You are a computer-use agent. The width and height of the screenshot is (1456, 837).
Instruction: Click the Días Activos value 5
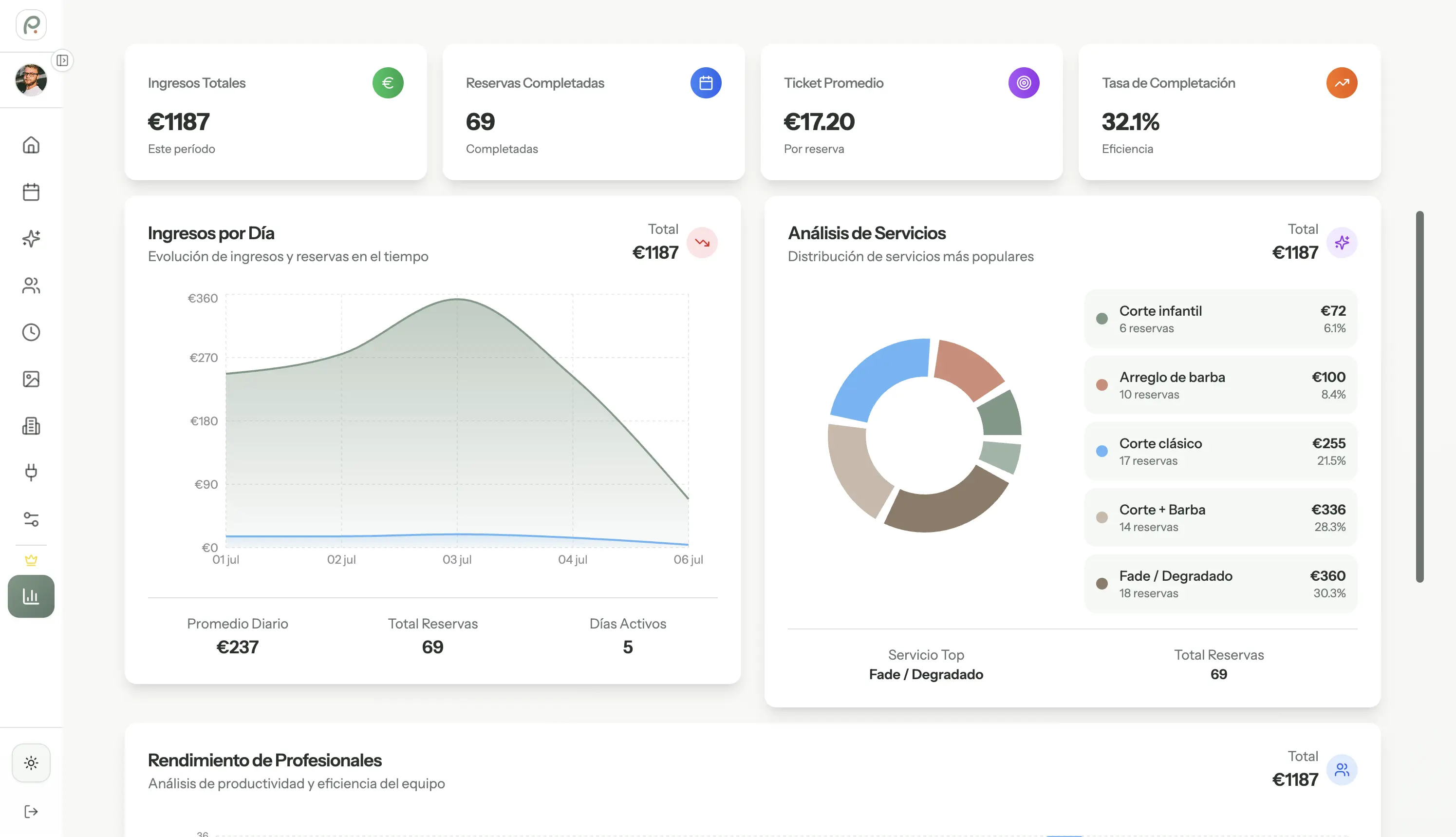tap(628, 647)
